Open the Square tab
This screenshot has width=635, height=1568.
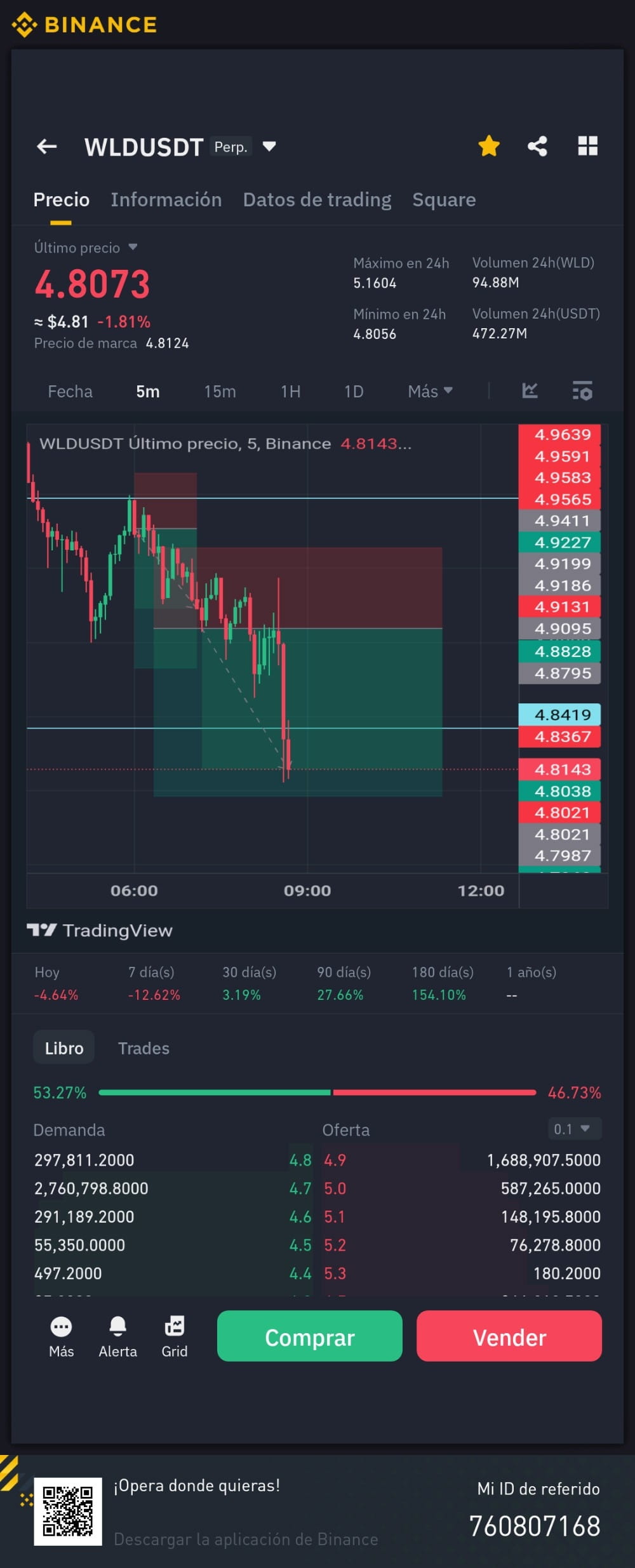444,199
